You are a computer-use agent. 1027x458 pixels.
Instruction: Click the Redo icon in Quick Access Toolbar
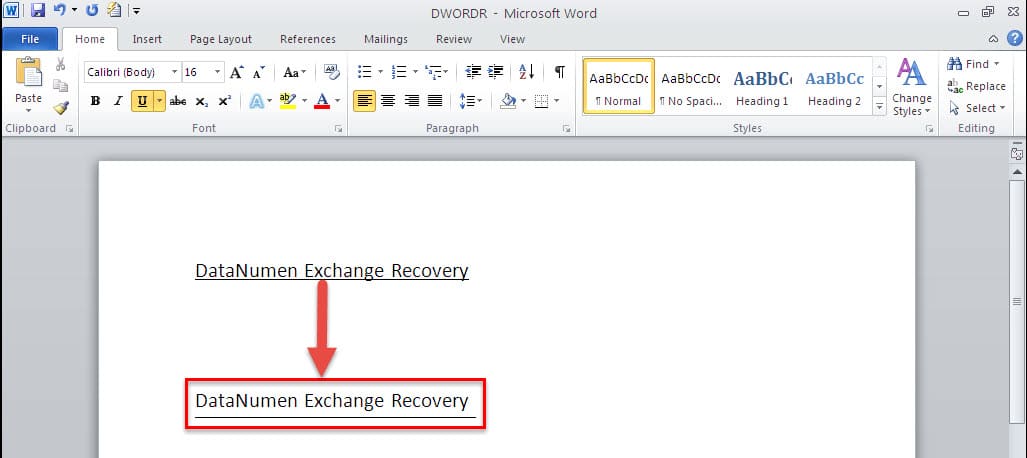pos(92,10)
